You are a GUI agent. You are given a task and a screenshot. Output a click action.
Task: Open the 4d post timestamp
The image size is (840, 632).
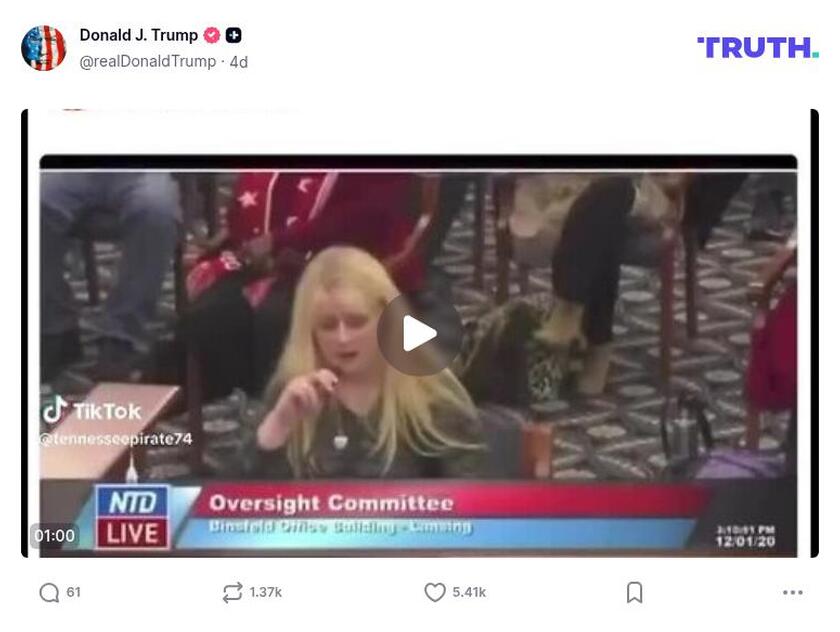[x=239, y=62]
